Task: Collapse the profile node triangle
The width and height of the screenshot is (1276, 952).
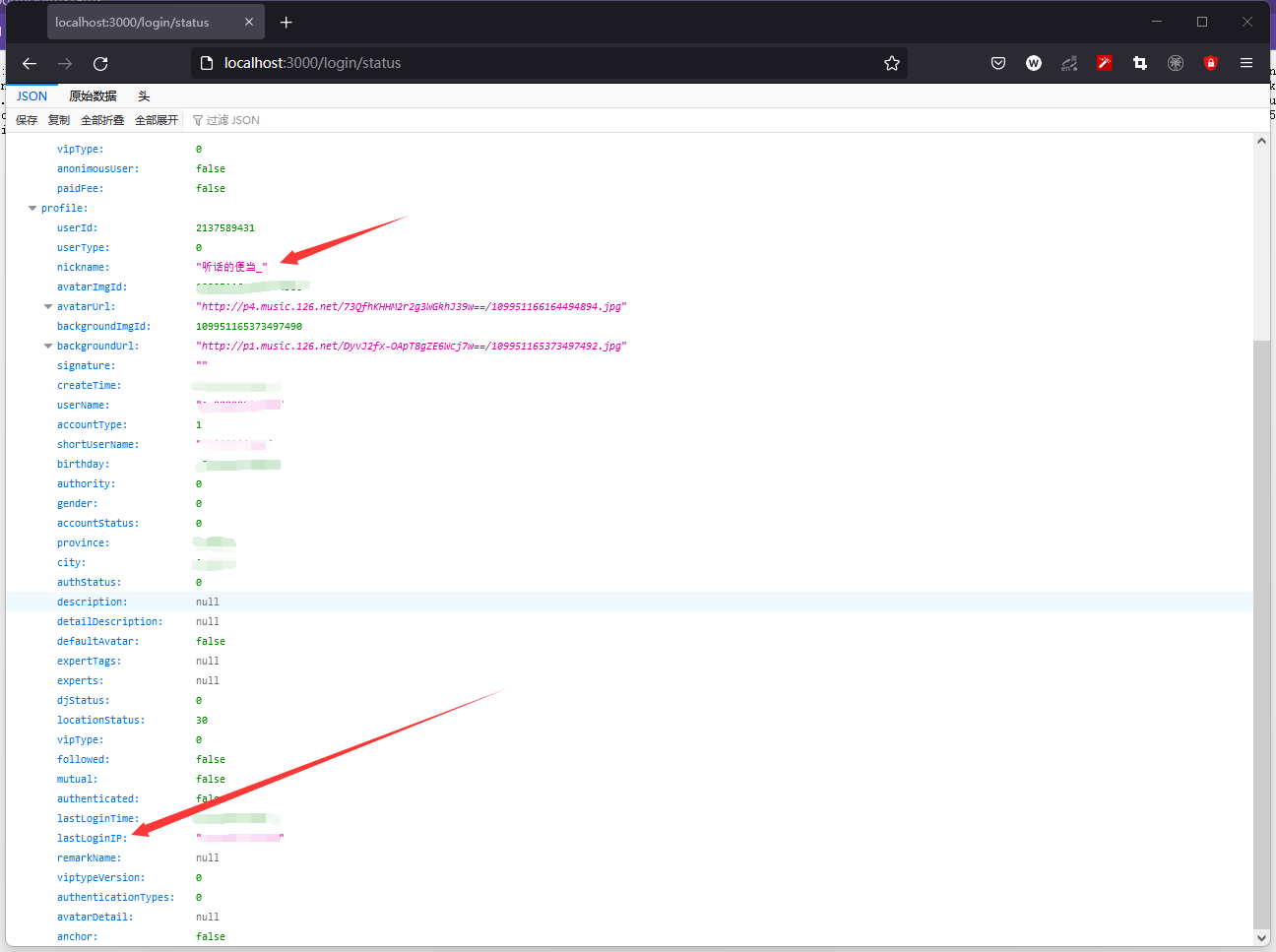Action: pos(32,209)
